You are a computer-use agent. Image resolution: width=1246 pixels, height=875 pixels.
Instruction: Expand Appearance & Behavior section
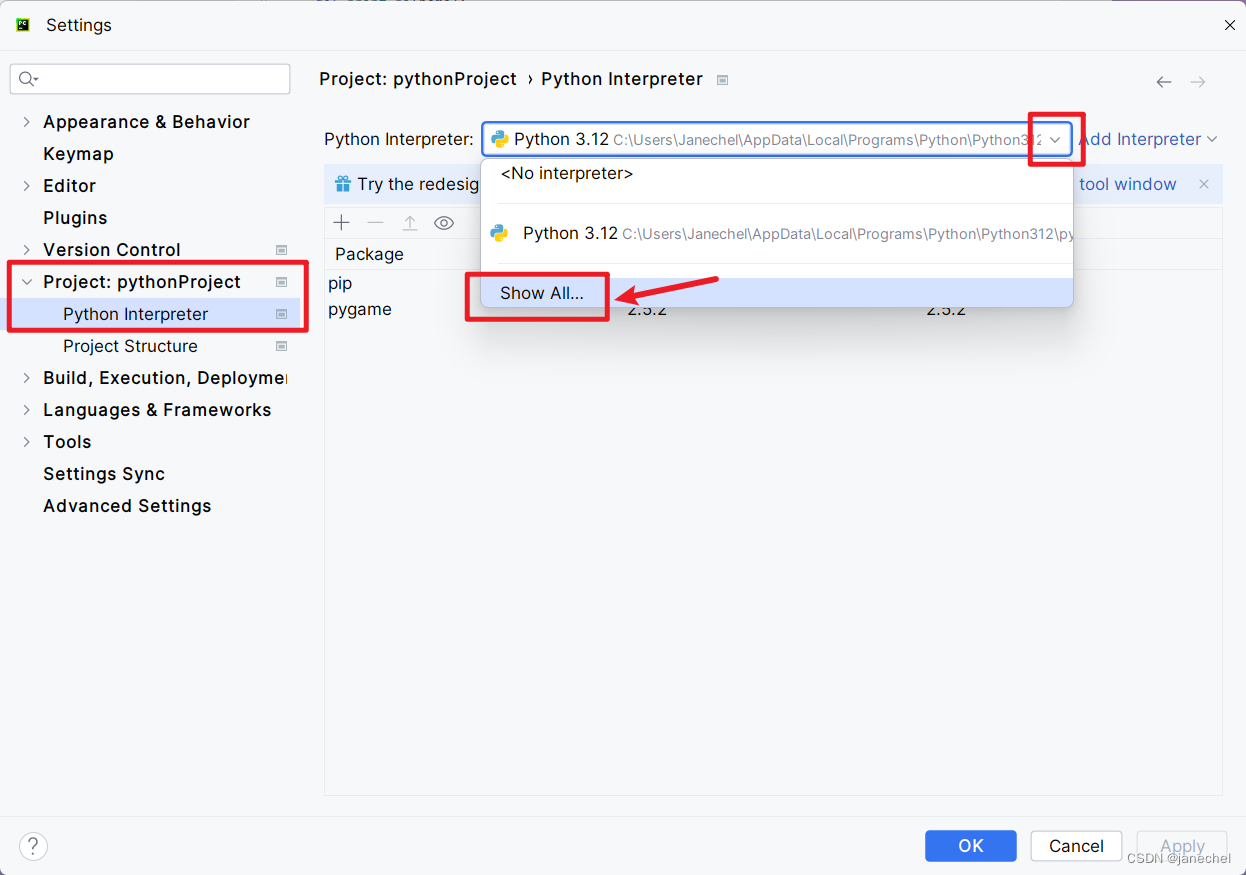pos(27,122)
